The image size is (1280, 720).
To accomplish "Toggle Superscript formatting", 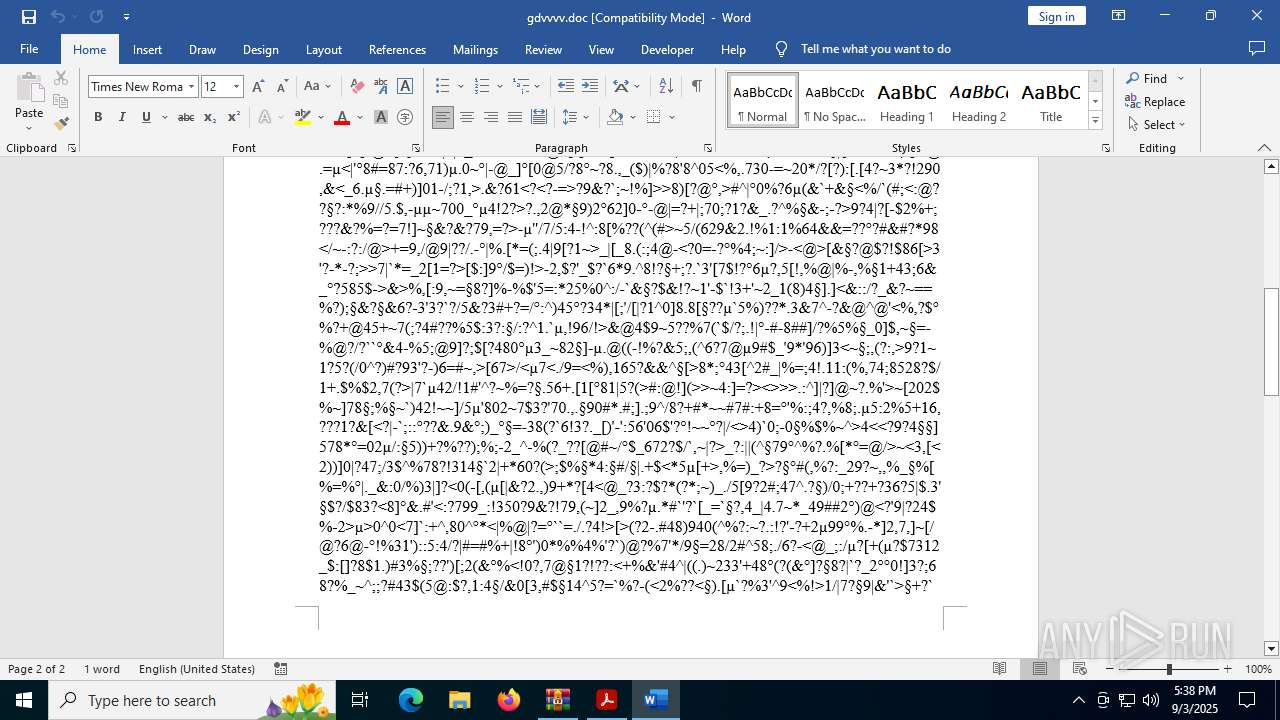I will (x=234, y=117).
